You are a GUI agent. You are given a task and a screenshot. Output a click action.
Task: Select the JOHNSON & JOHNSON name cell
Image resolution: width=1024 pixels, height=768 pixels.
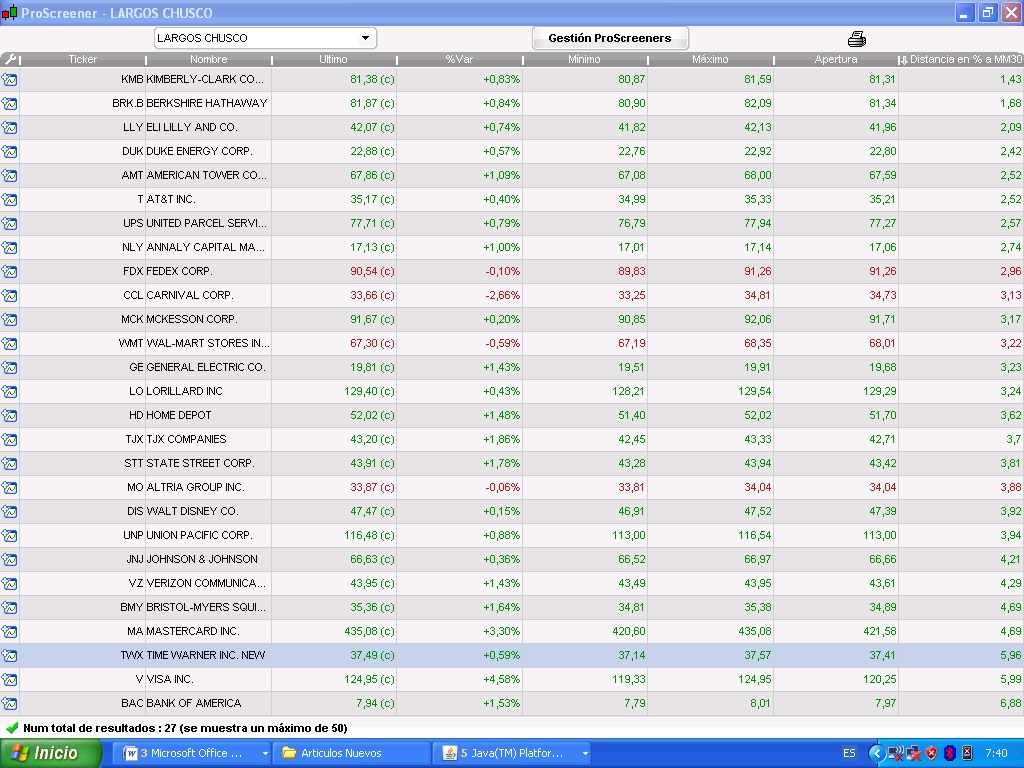tap(208, 560)
